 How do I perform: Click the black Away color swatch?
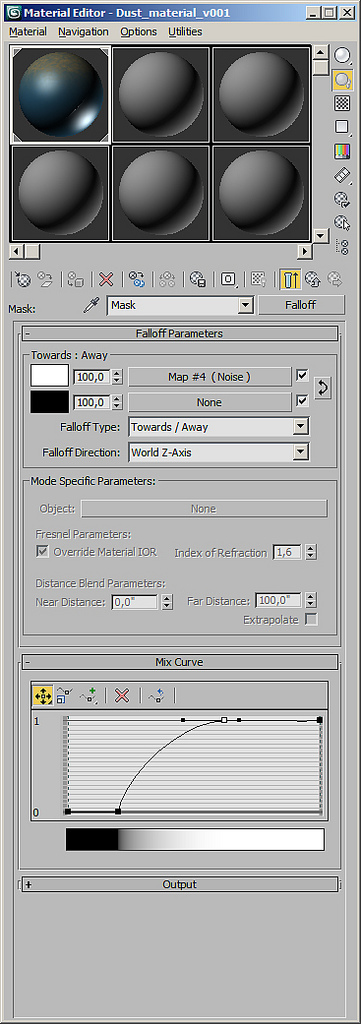click(x=49, y=402)
